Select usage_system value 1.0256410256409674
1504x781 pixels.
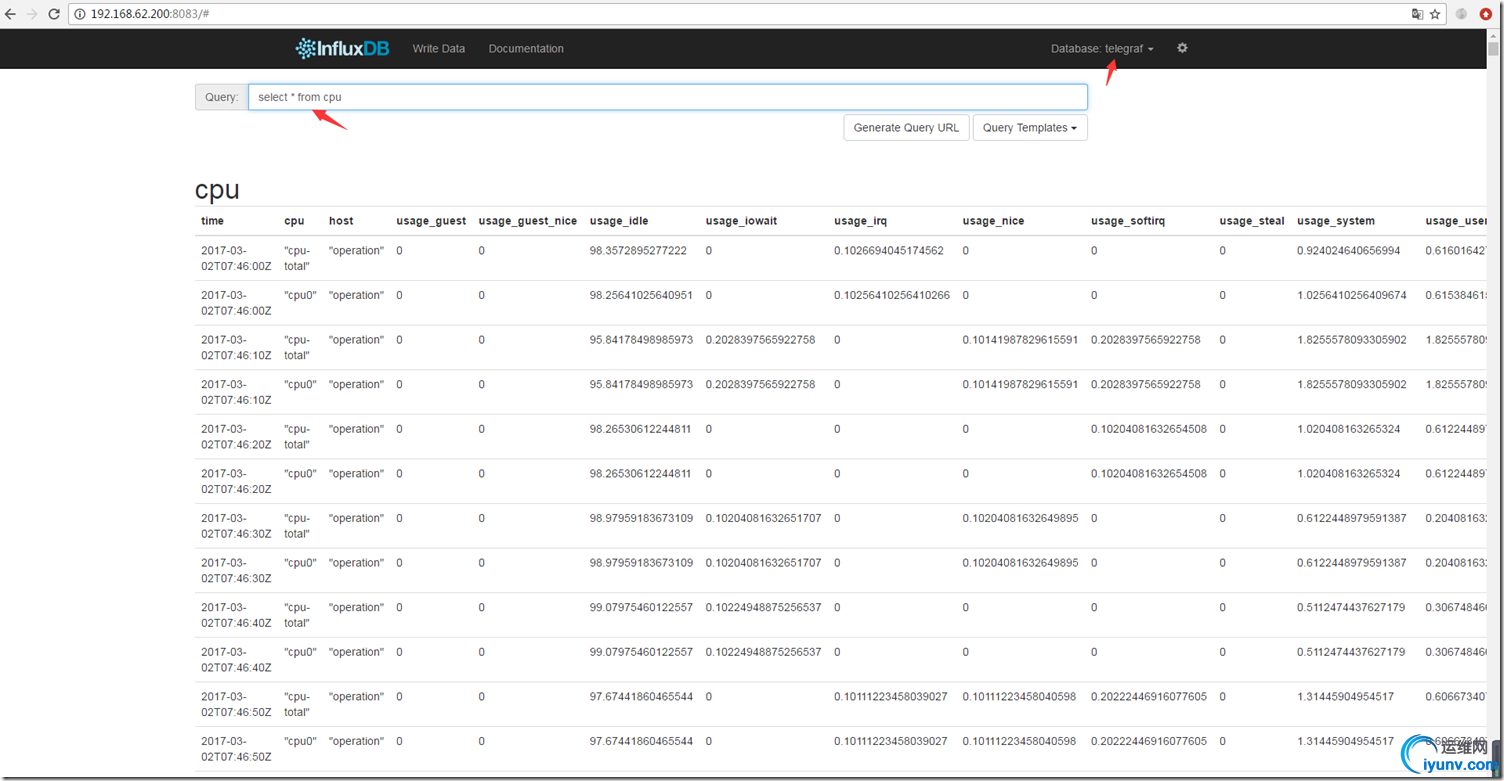(x=1352, y=296)
